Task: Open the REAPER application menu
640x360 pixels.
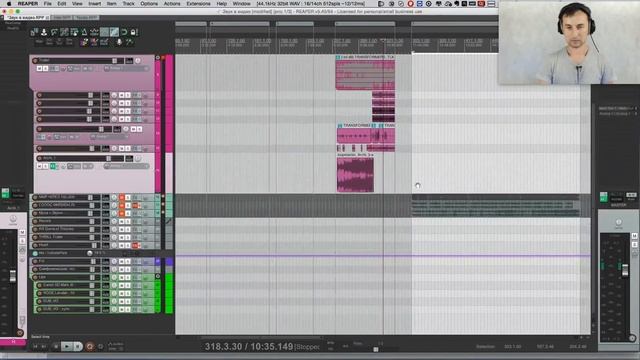Action: coord(28,4)
